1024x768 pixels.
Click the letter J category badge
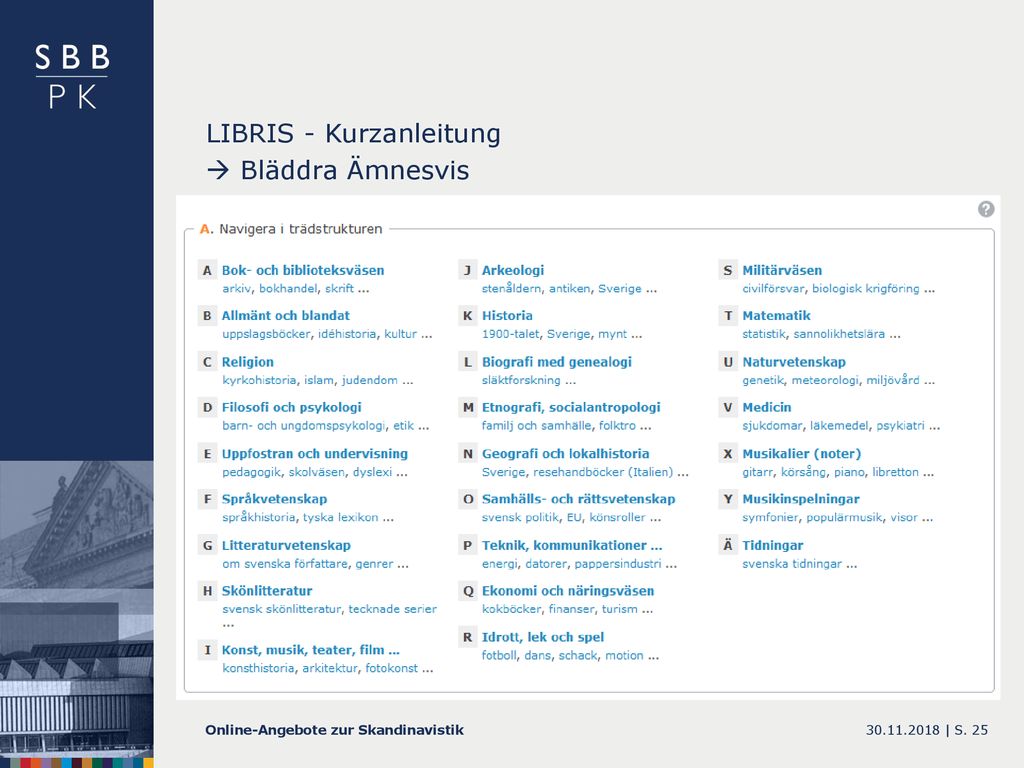468,270
